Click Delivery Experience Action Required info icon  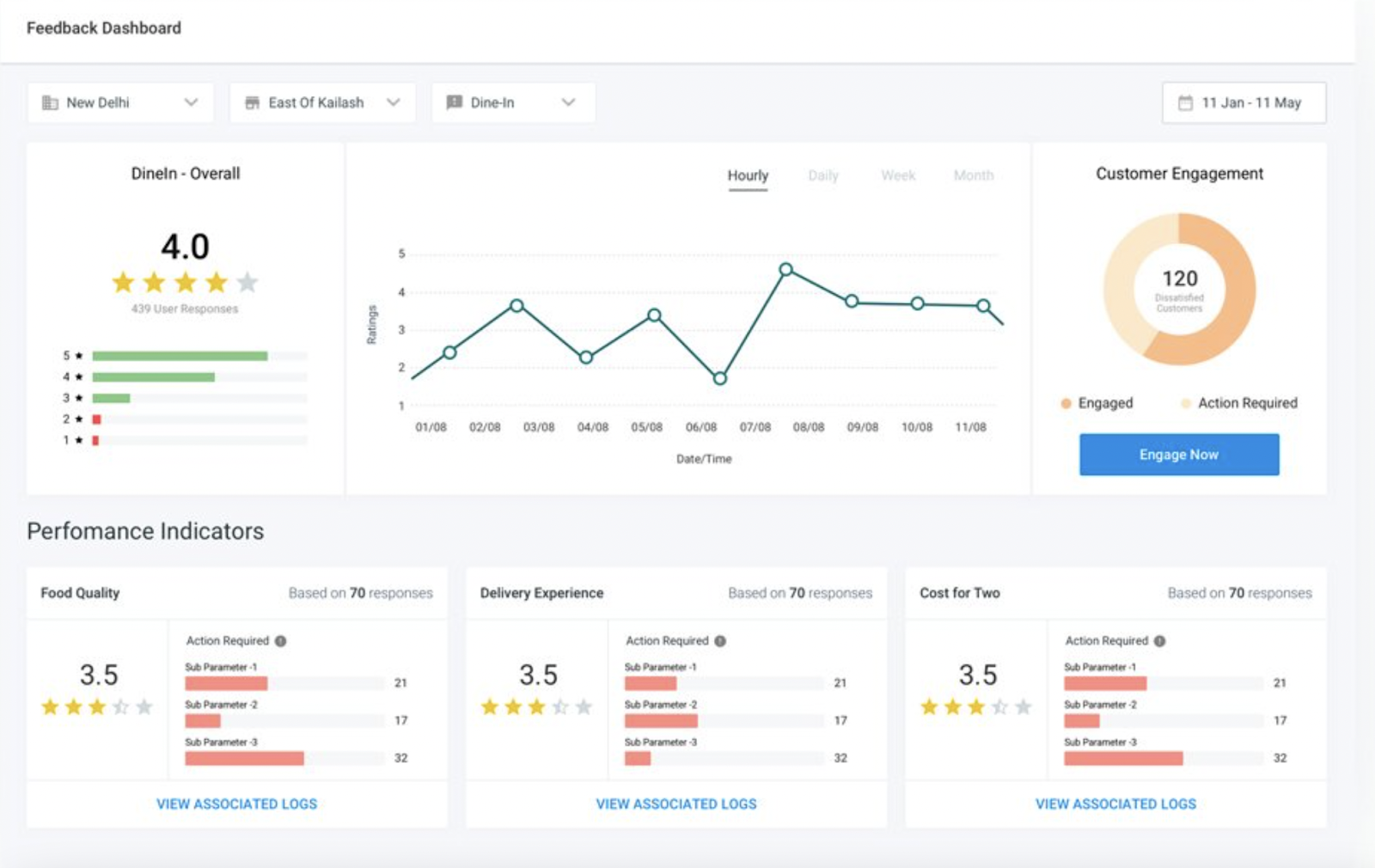[720, 641]
